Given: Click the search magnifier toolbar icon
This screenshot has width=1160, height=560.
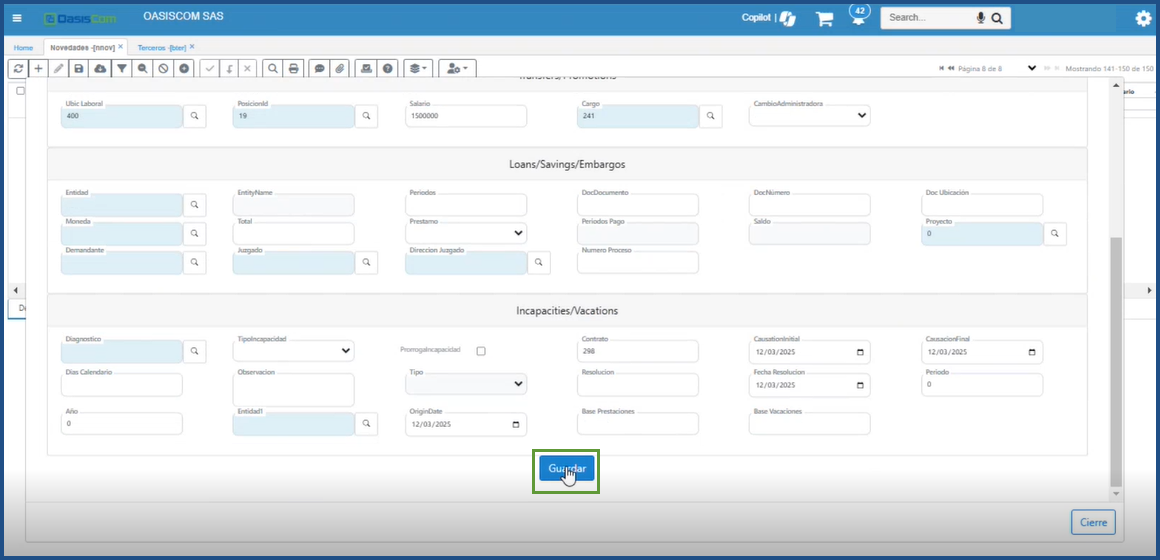Looking at the screenshot, I should (272, 68).
